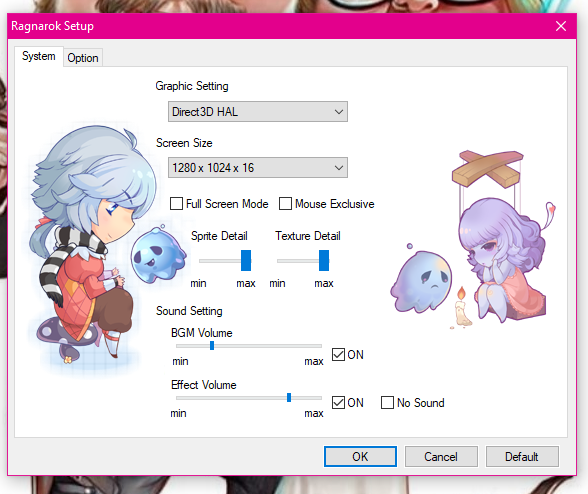This screenshot has height=494, width=588.
Task: Click the BGM Volume slider track
Action: pos(249,346)
